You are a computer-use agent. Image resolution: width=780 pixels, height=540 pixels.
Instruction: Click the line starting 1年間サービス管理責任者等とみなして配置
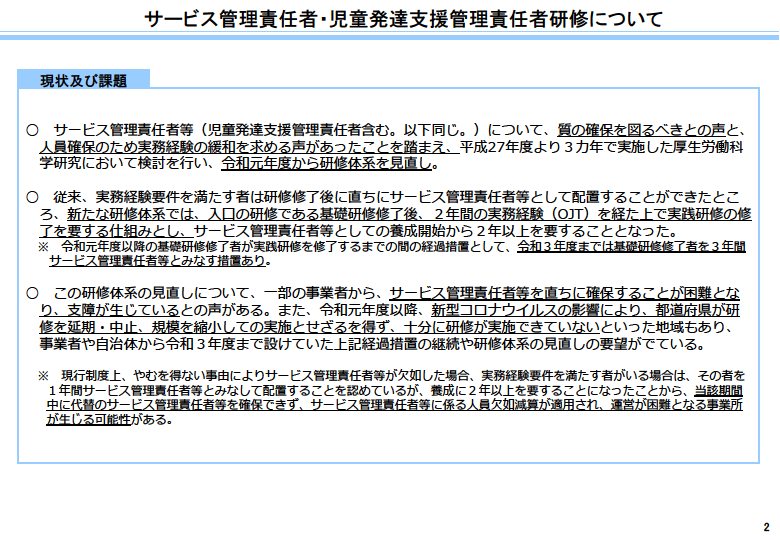(x=395, y=390)
